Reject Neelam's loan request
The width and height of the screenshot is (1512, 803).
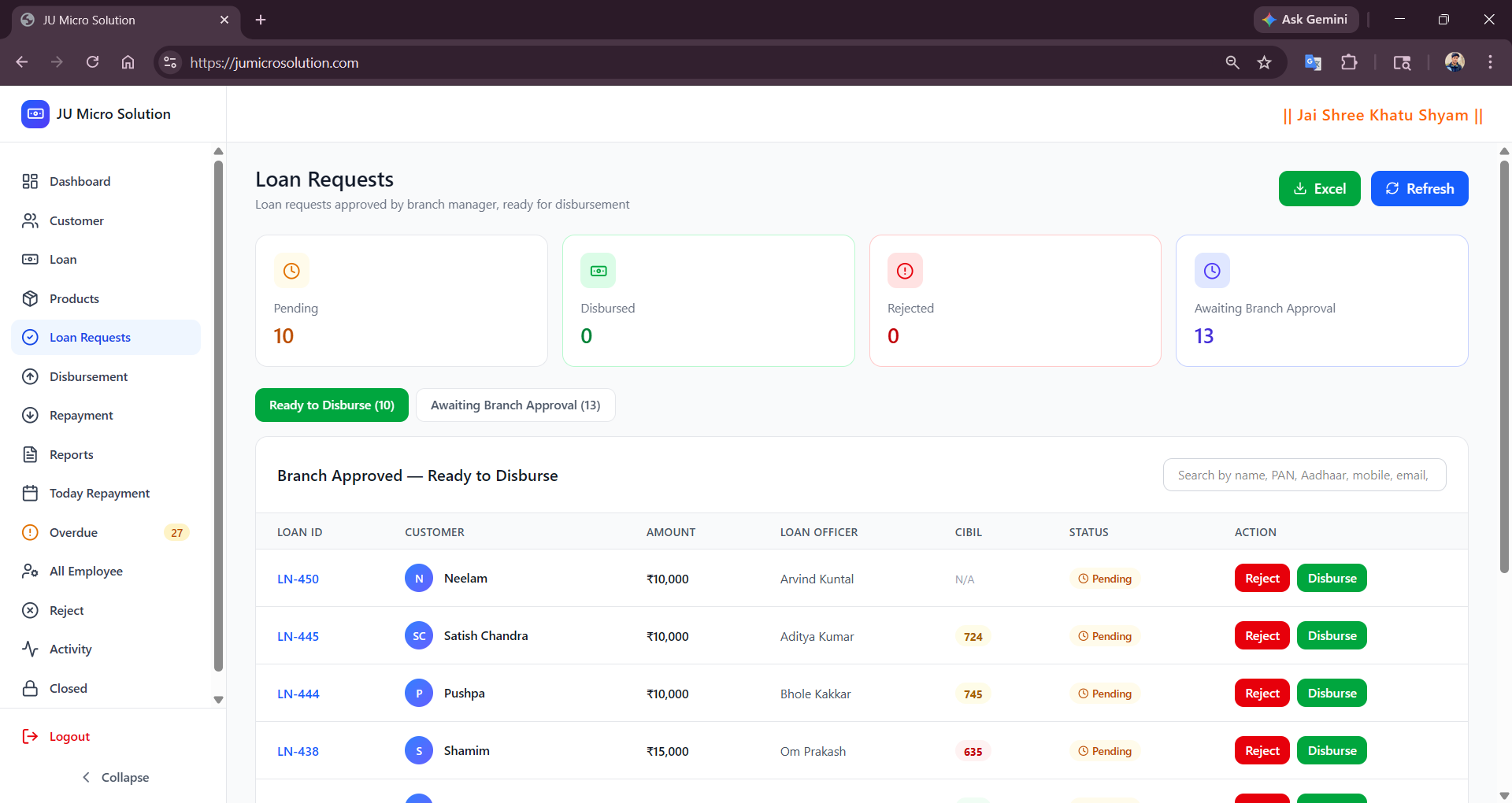coord(1262,578)
